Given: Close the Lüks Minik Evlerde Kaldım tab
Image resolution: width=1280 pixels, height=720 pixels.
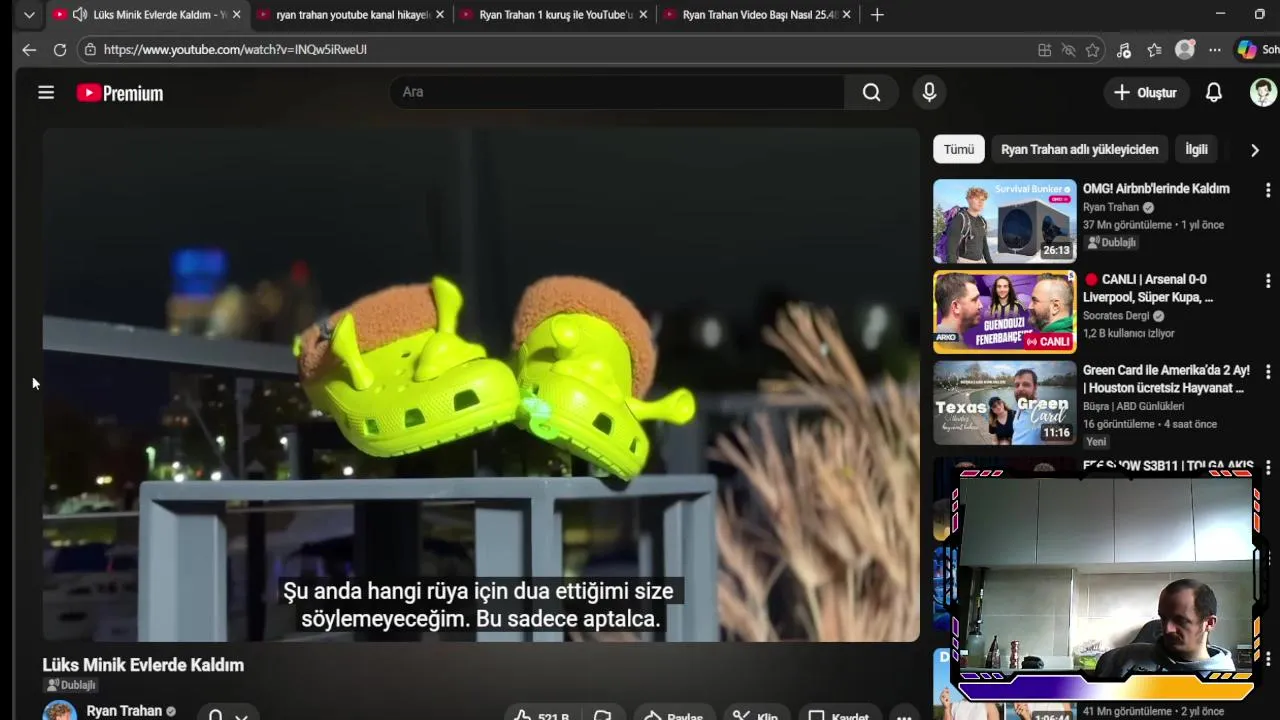Looking at the screenshot, I should 237,15.
